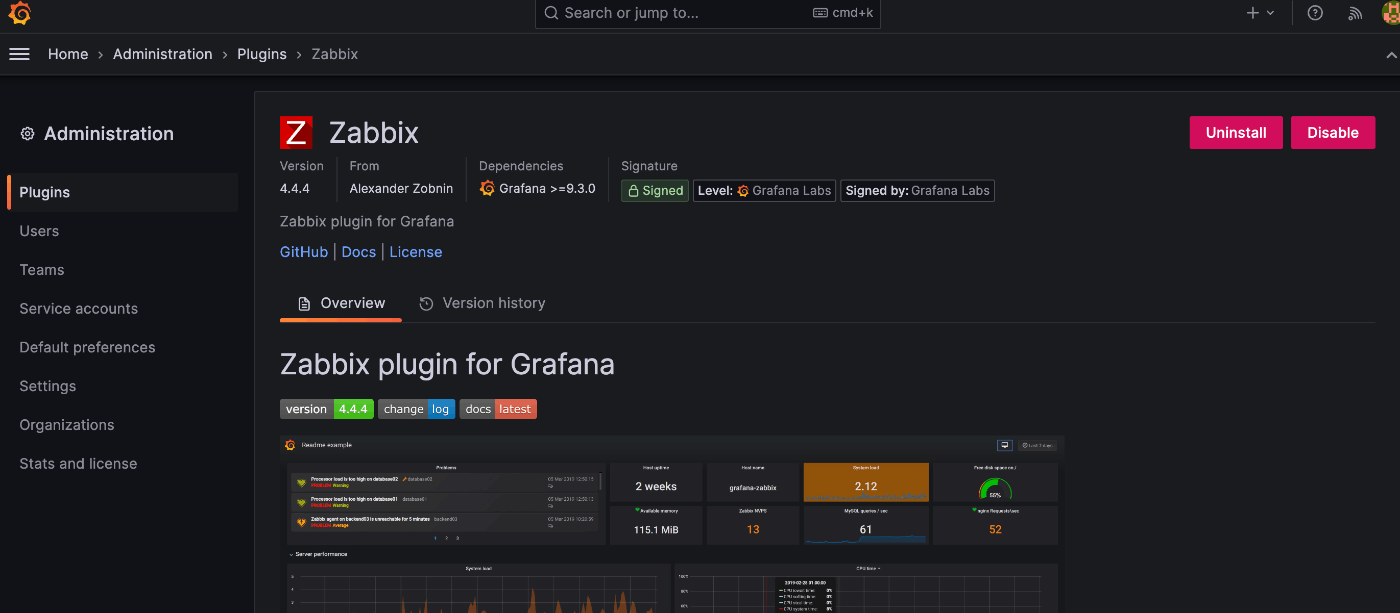The width and height of the screenshot is (1400, 613).
Task: Click the Grafana icon beside the dependency version
Action: click(488, 188)
